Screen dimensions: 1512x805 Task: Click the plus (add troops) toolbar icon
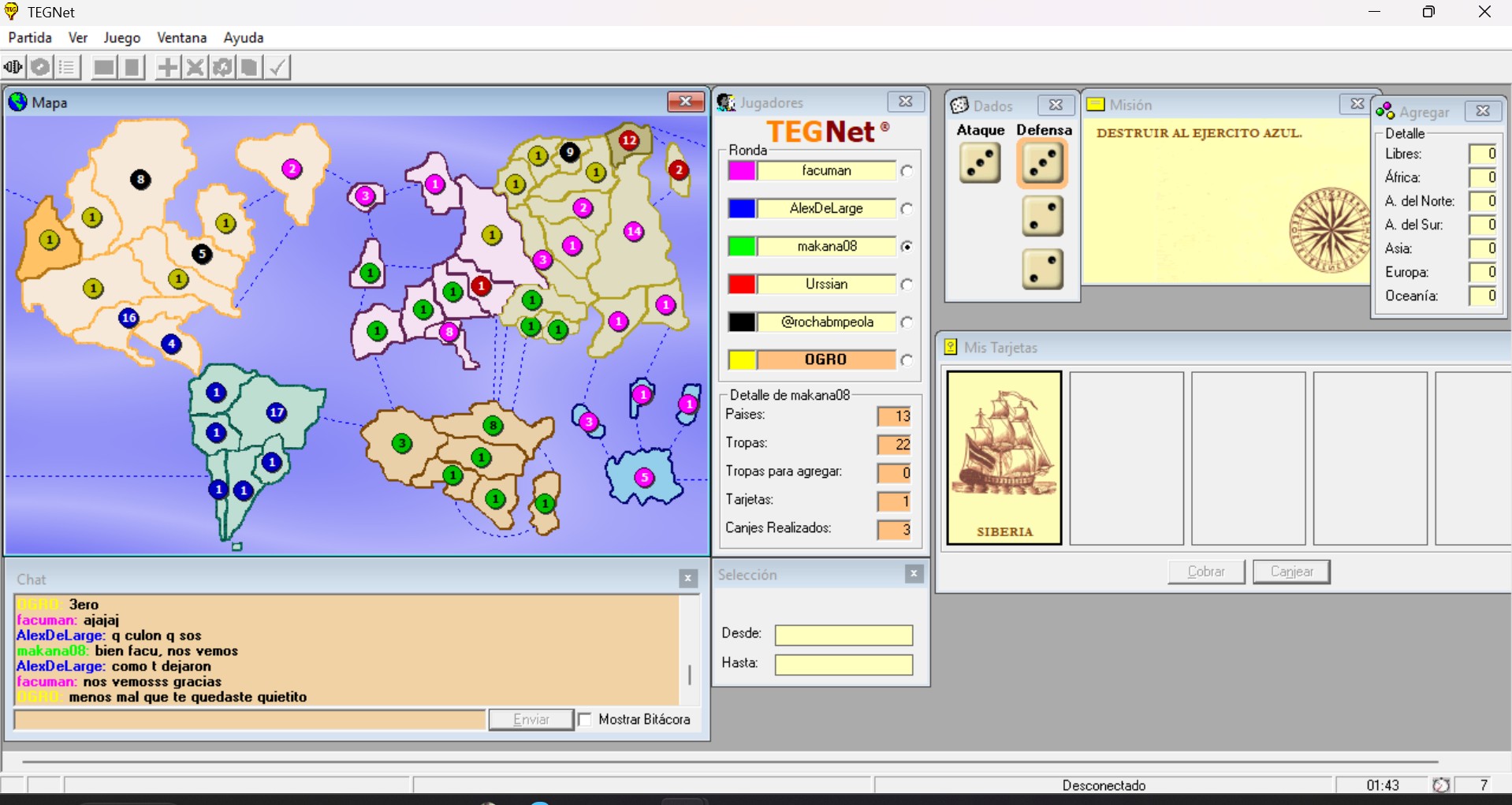click(167, 68)
